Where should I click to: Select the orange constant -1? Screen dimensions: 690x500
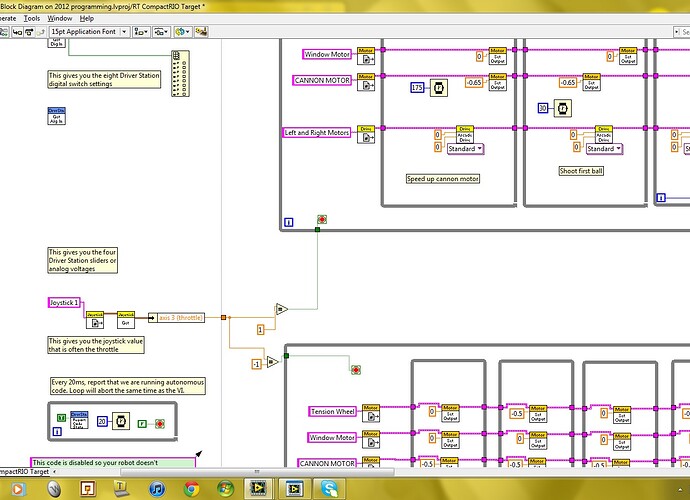(x=257, y=364)
